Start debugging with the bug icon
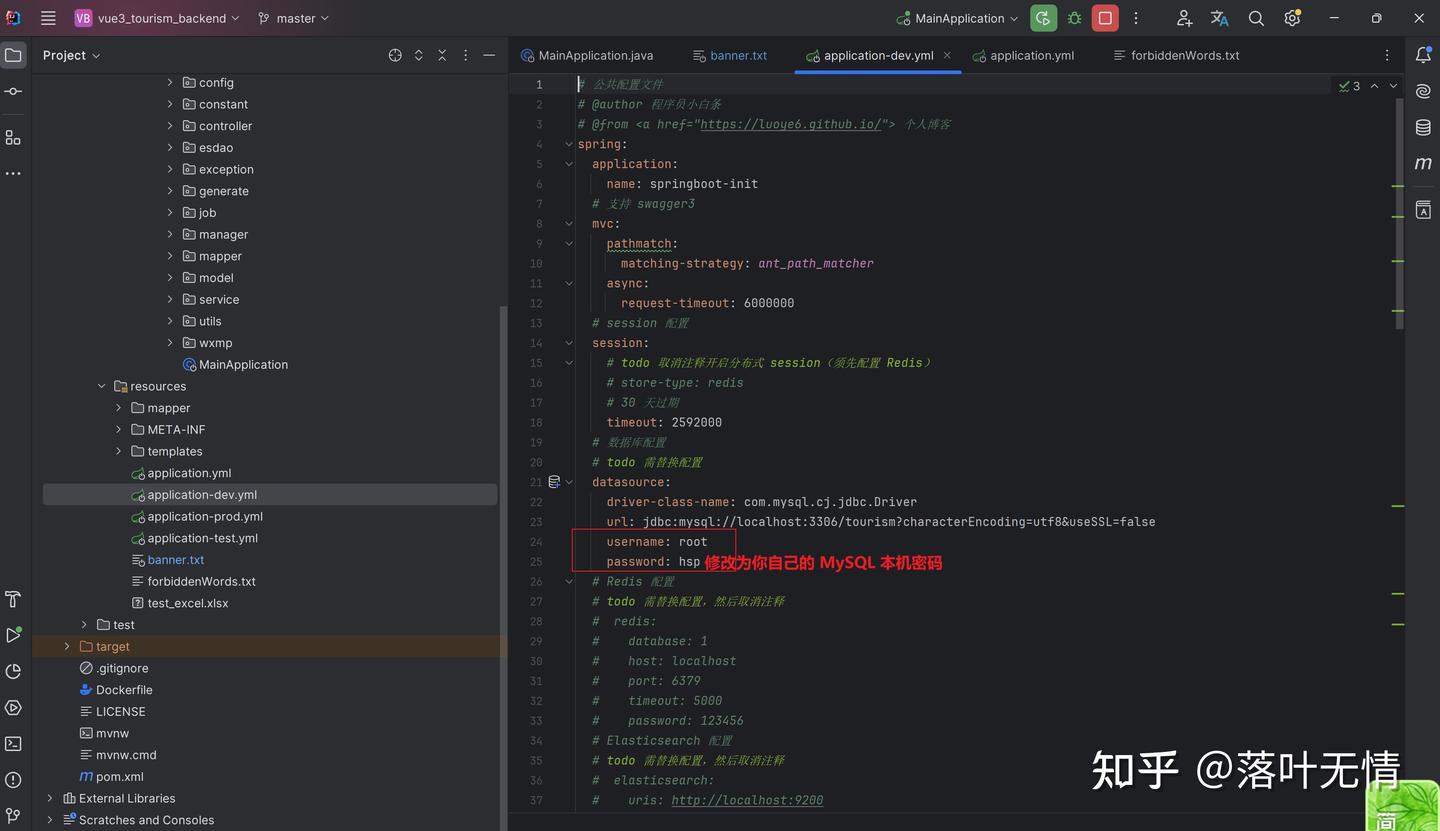The image size is (1440, 831). (1073, 18)
